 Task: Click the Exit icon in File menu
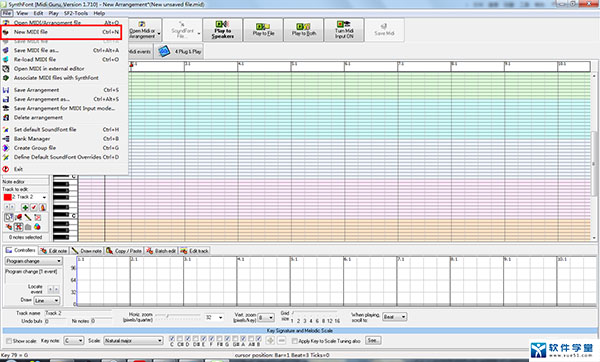tap(6, 169)
